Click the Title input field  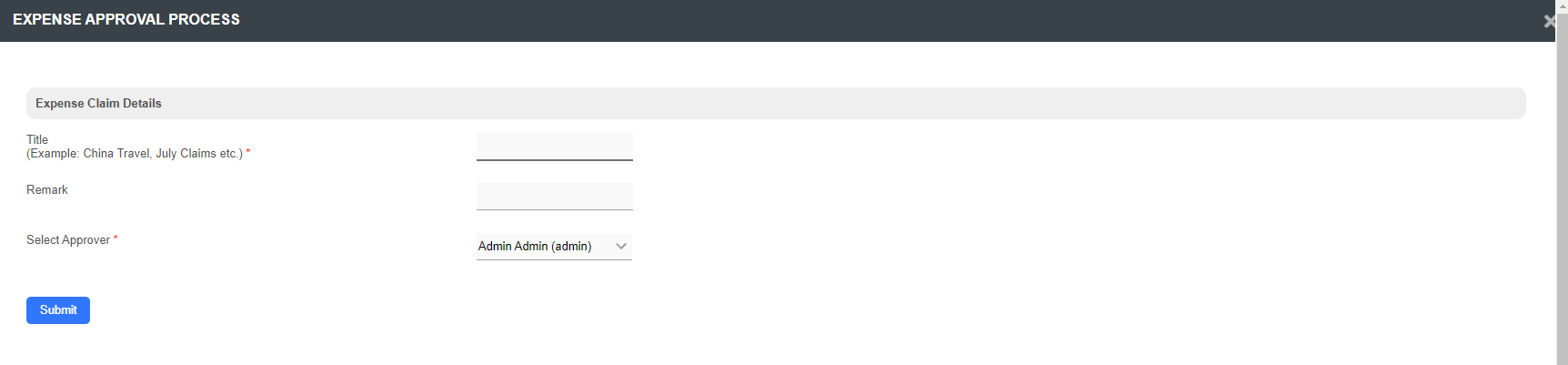coord(554,147)
